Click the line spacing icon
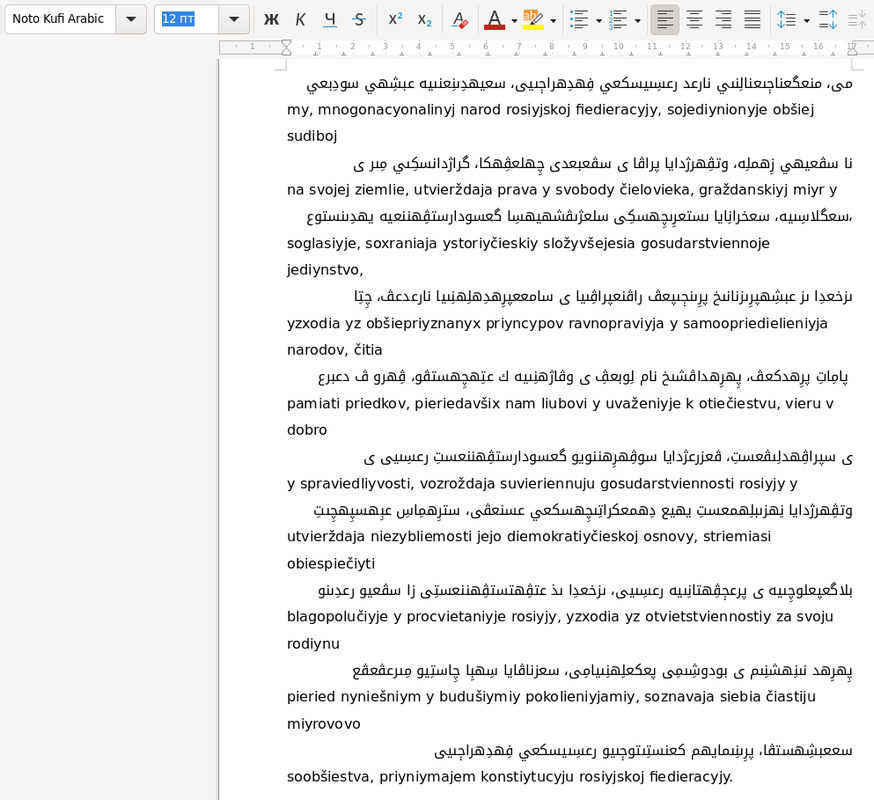Viewport: 874px width, 800px height. pos(786,20)
